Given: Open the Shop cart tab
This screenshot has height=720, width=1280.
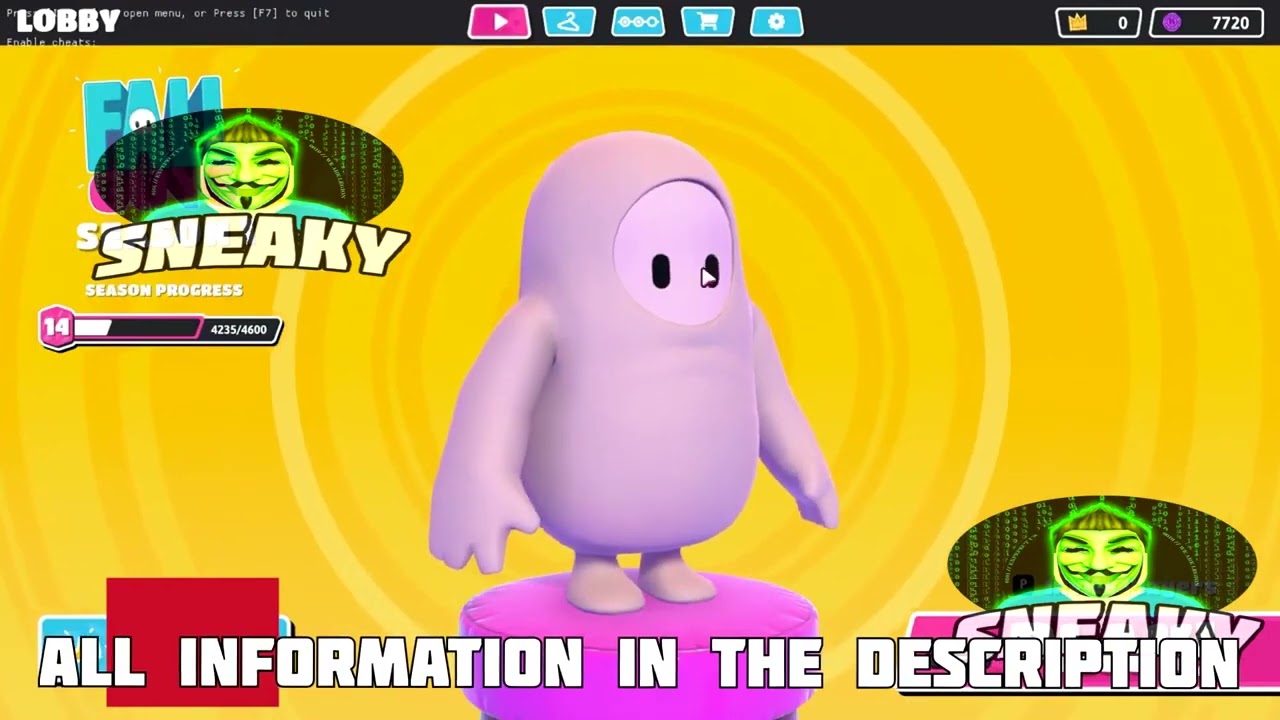Looking at the screenshot, I should (x=708, y=21).
